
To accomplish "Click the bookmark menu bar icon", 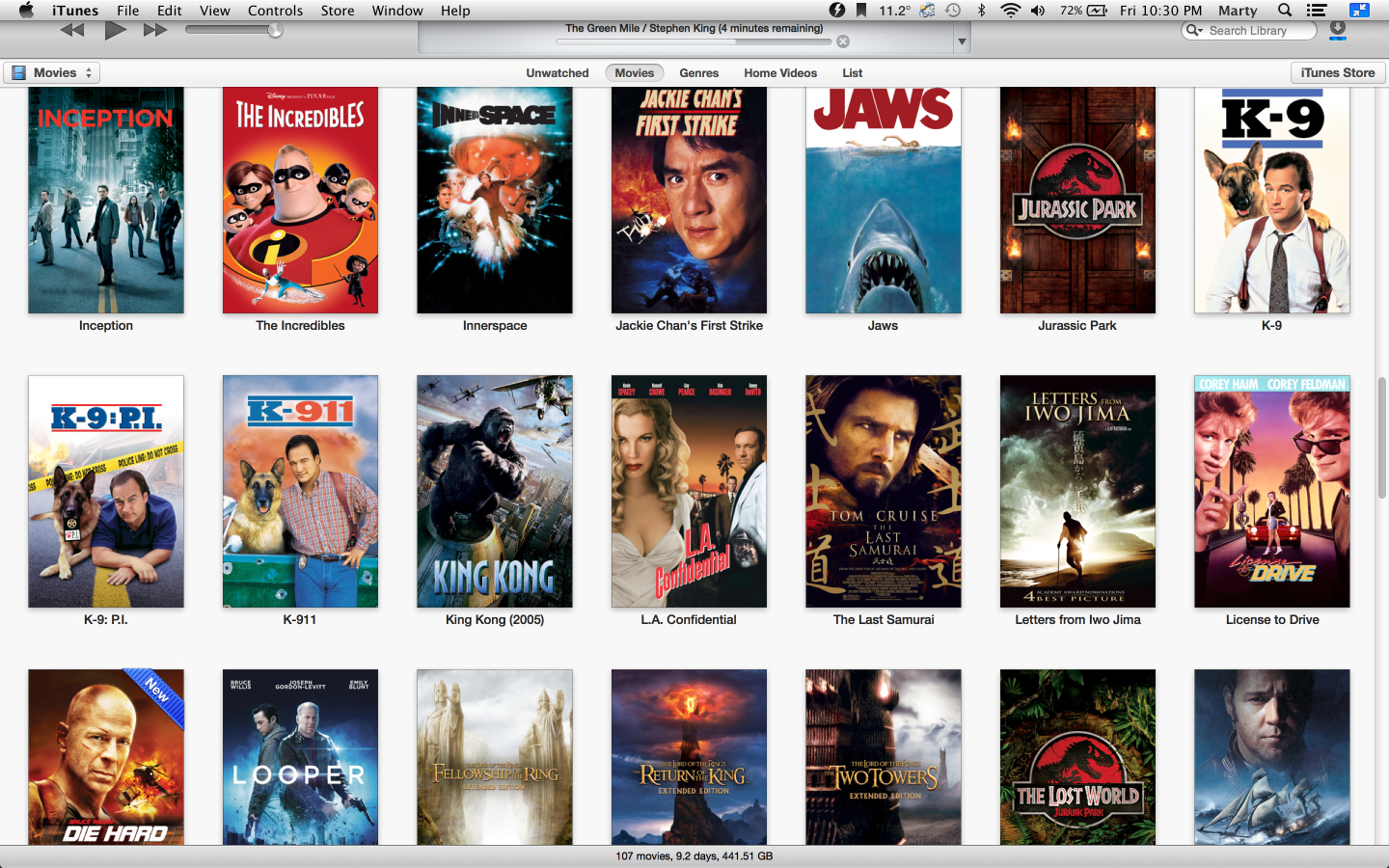I will [861, 11].
